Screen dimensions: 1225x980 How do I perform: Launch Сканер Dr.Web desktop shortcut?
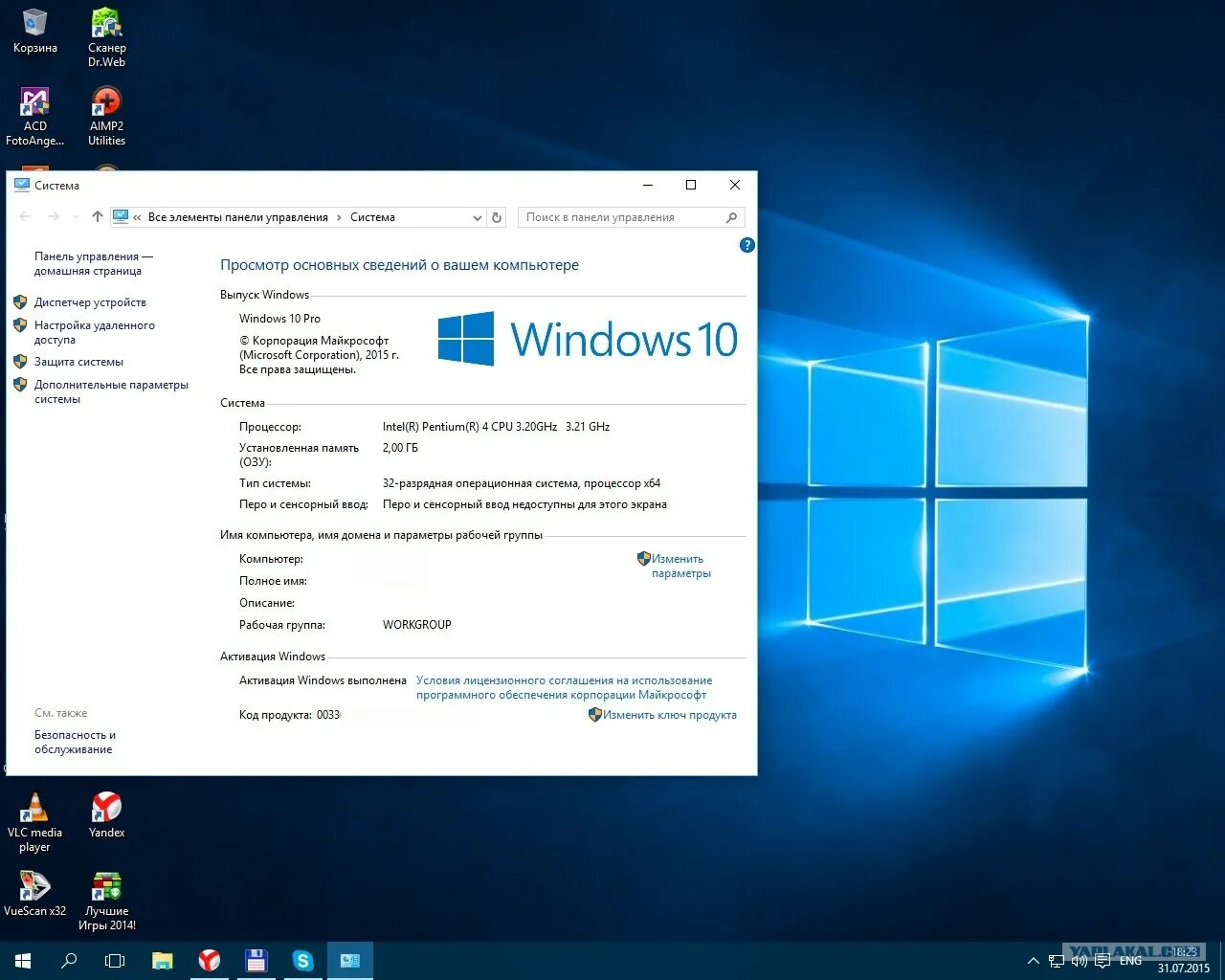pyautogui.click(x=106, y=37)
